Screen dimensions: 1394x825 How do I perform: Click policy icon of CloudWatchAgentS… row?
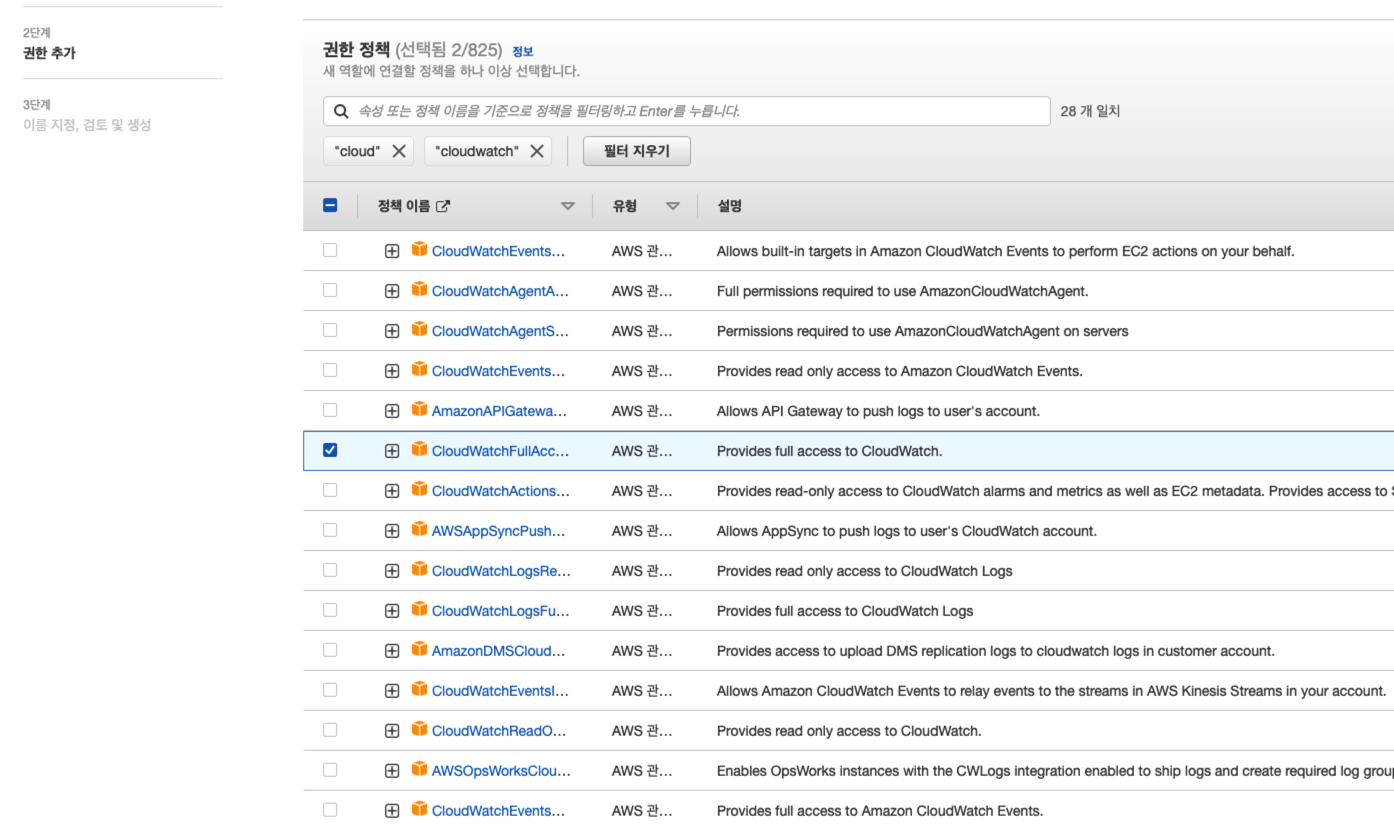tap(420, 330)
